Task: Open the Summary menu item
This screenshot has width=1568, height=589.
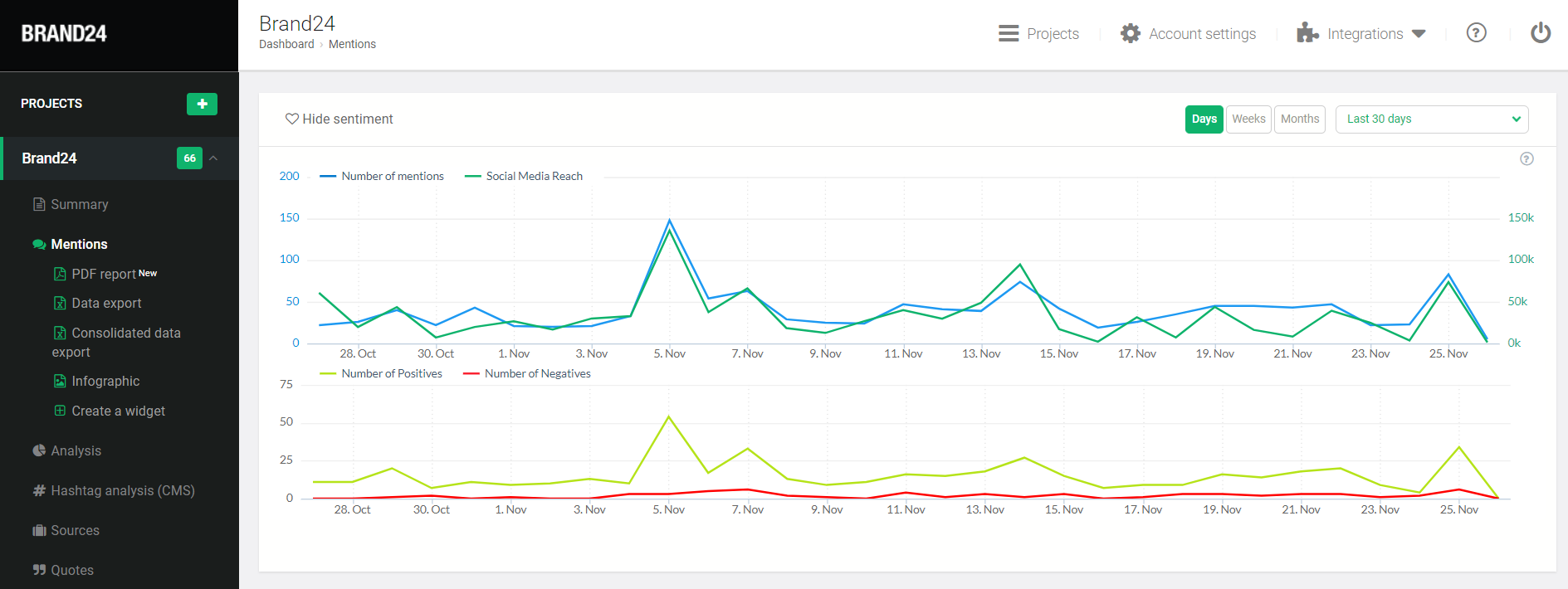Action: coord(79,205)
